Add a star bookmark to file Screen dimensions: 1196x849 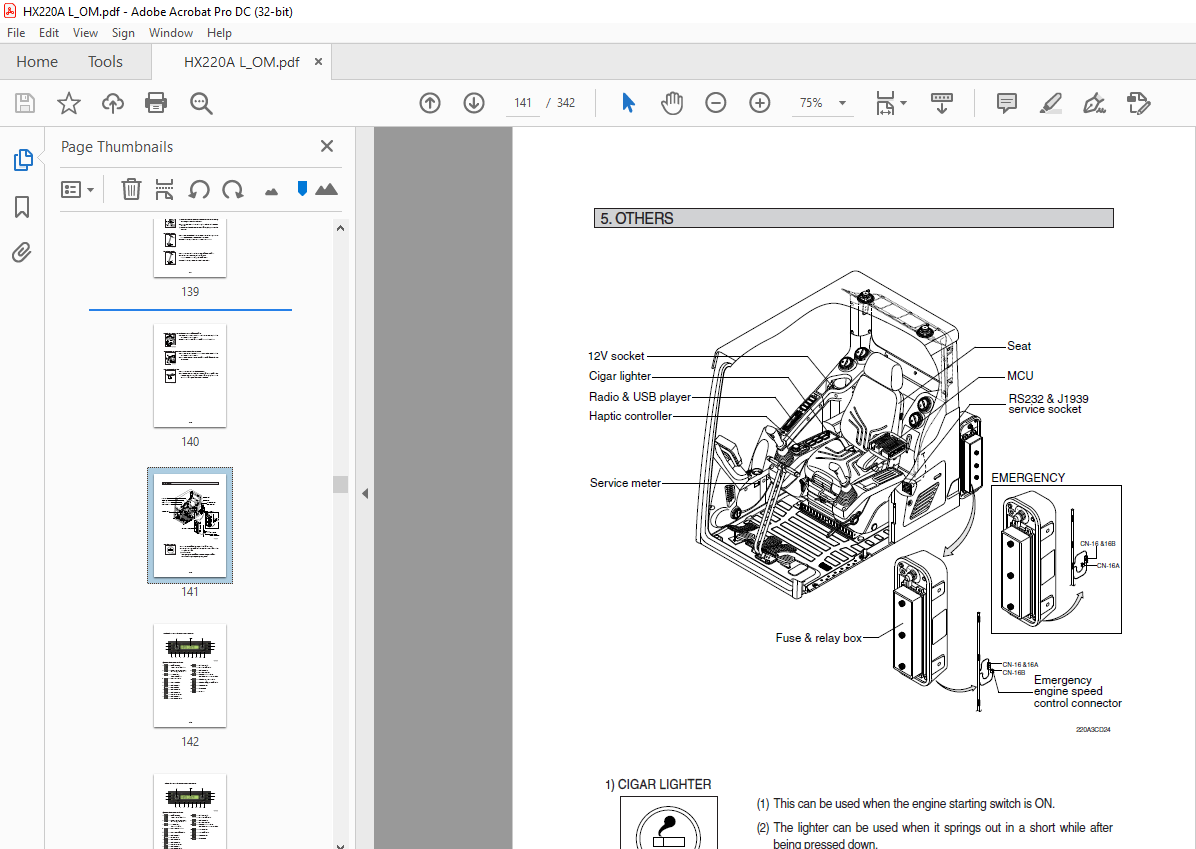(x=68, y=103)
